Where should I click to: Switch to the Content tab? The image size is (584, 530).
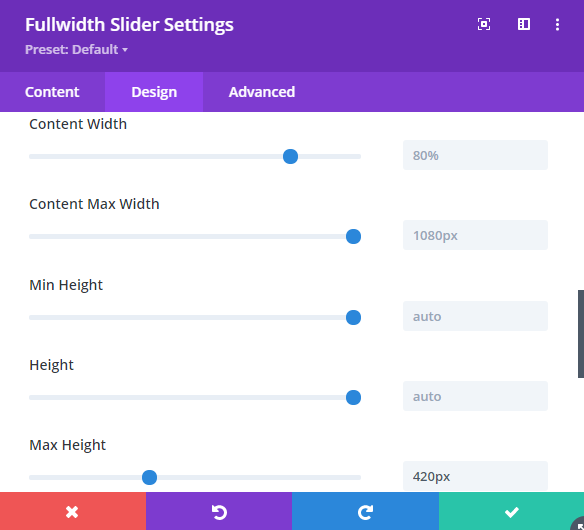(x=52, y=92)
